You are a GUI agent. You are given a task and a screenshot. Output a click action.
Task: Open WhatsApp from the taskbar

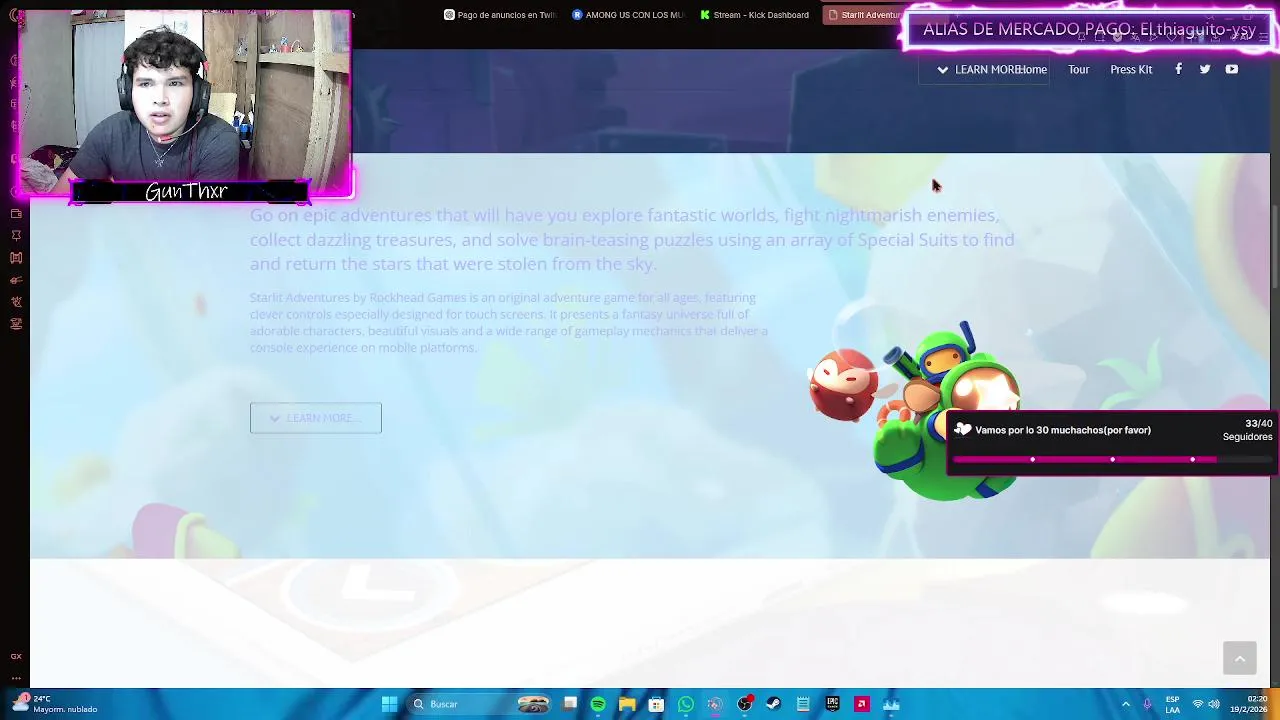[686, 704]
